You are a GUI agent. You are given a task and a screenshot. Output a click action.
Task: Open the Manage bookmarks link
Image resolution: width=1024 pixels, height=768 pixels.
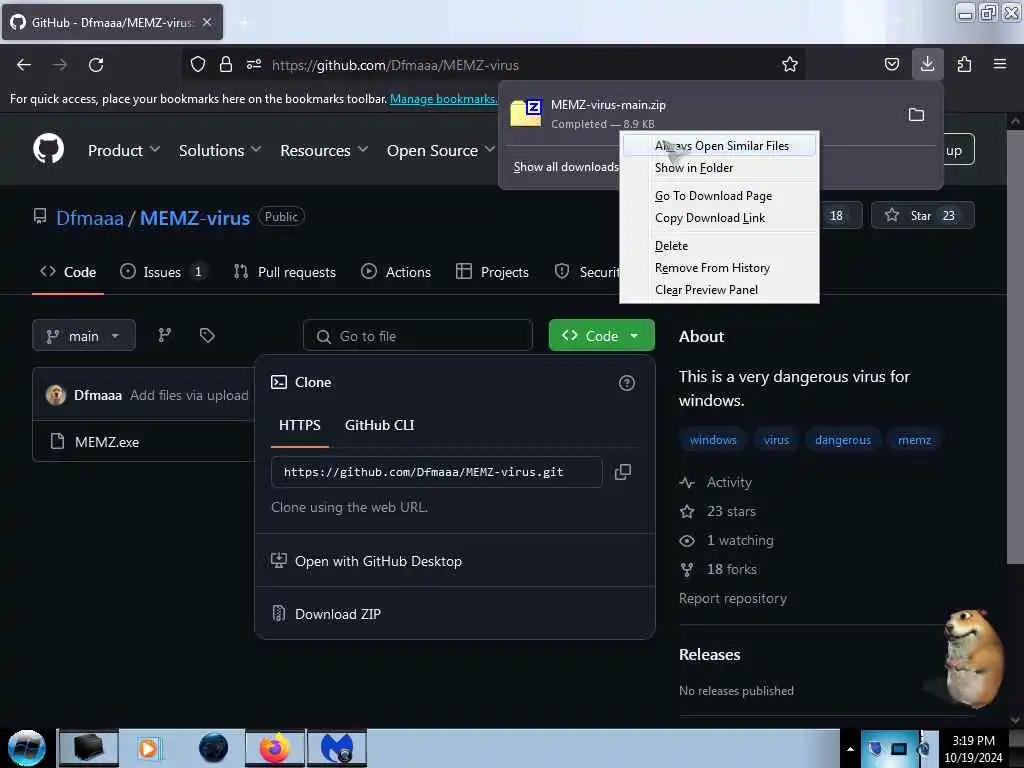tap(443, 99)
